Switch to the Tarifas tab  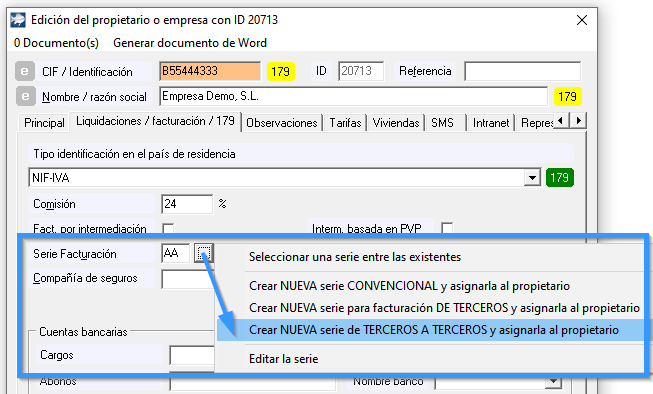345,123
